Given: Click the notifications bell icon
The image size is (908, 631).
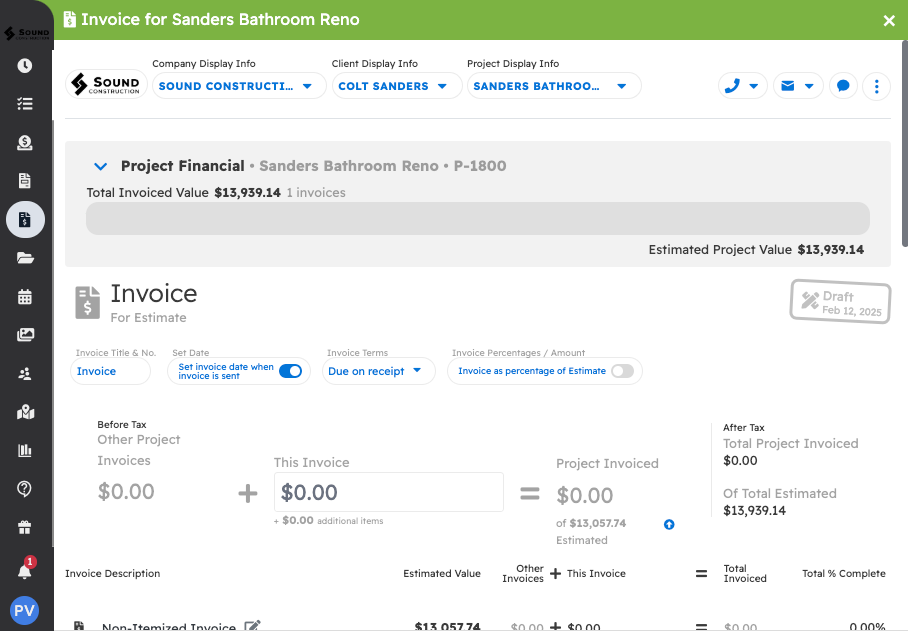Looking at the screenshot, I should [x=25, y=571].
